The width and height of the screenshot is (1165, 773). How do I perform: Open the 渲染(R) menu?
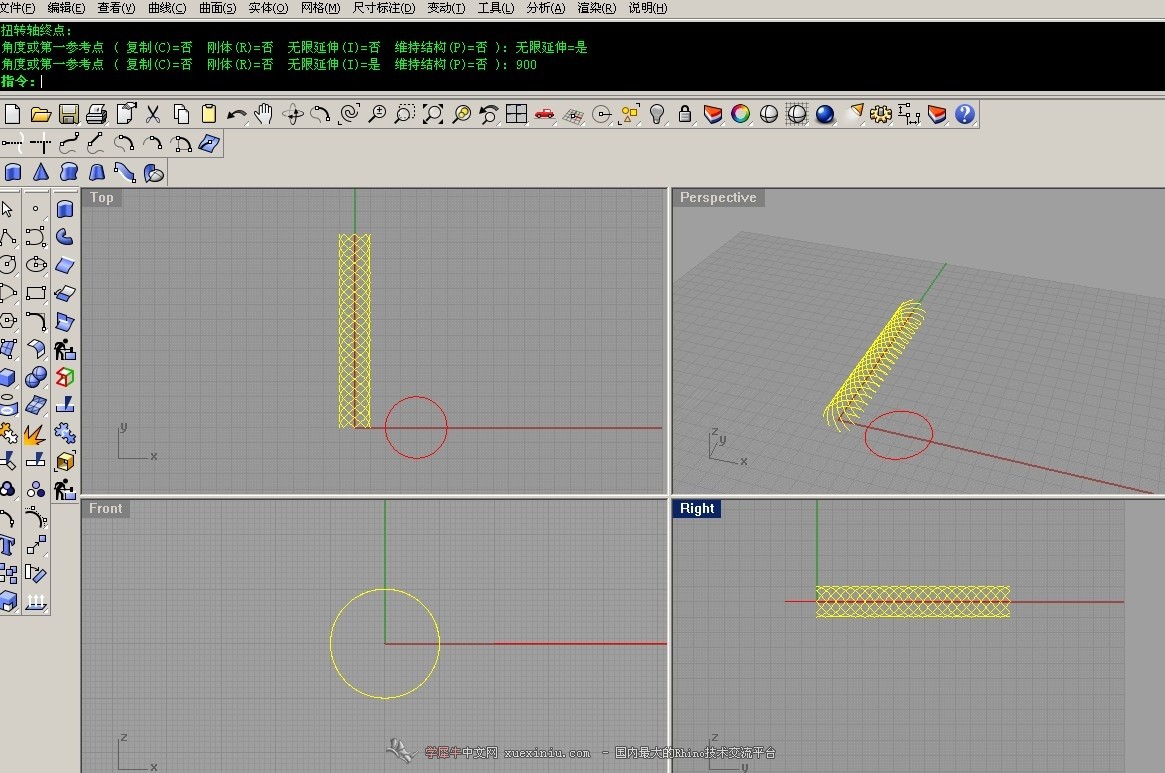tap(597, 8)
